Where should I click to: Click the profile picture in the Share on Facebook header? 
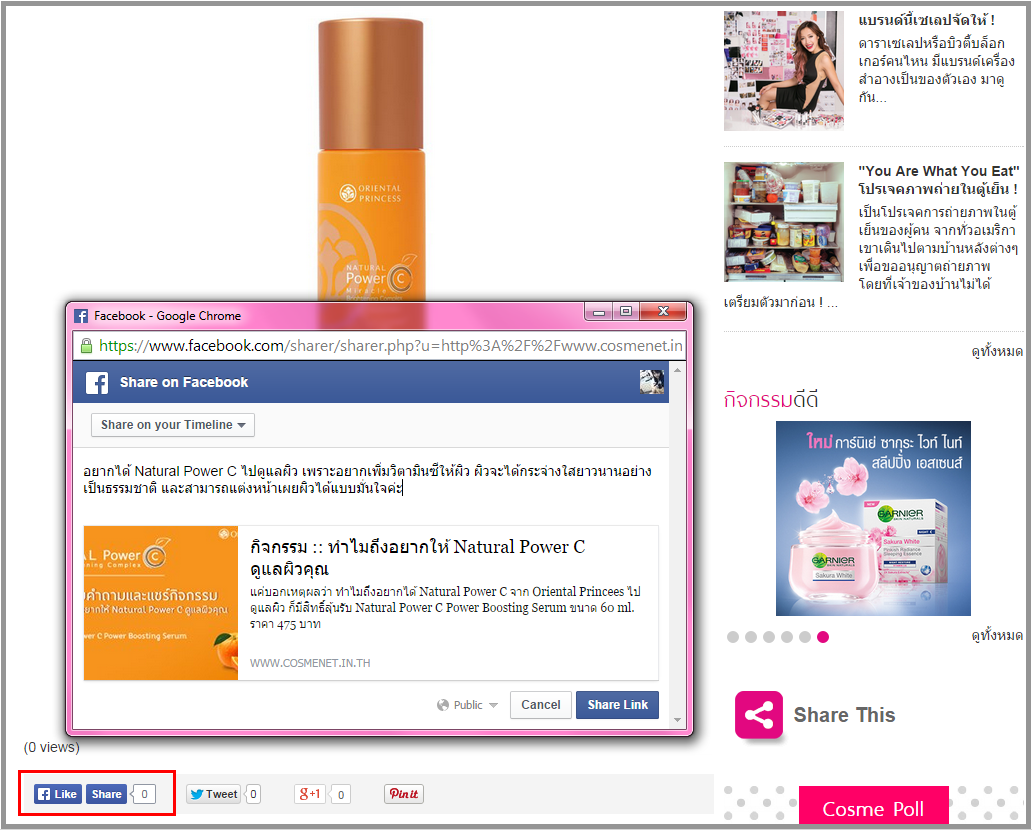coord(652,382)
